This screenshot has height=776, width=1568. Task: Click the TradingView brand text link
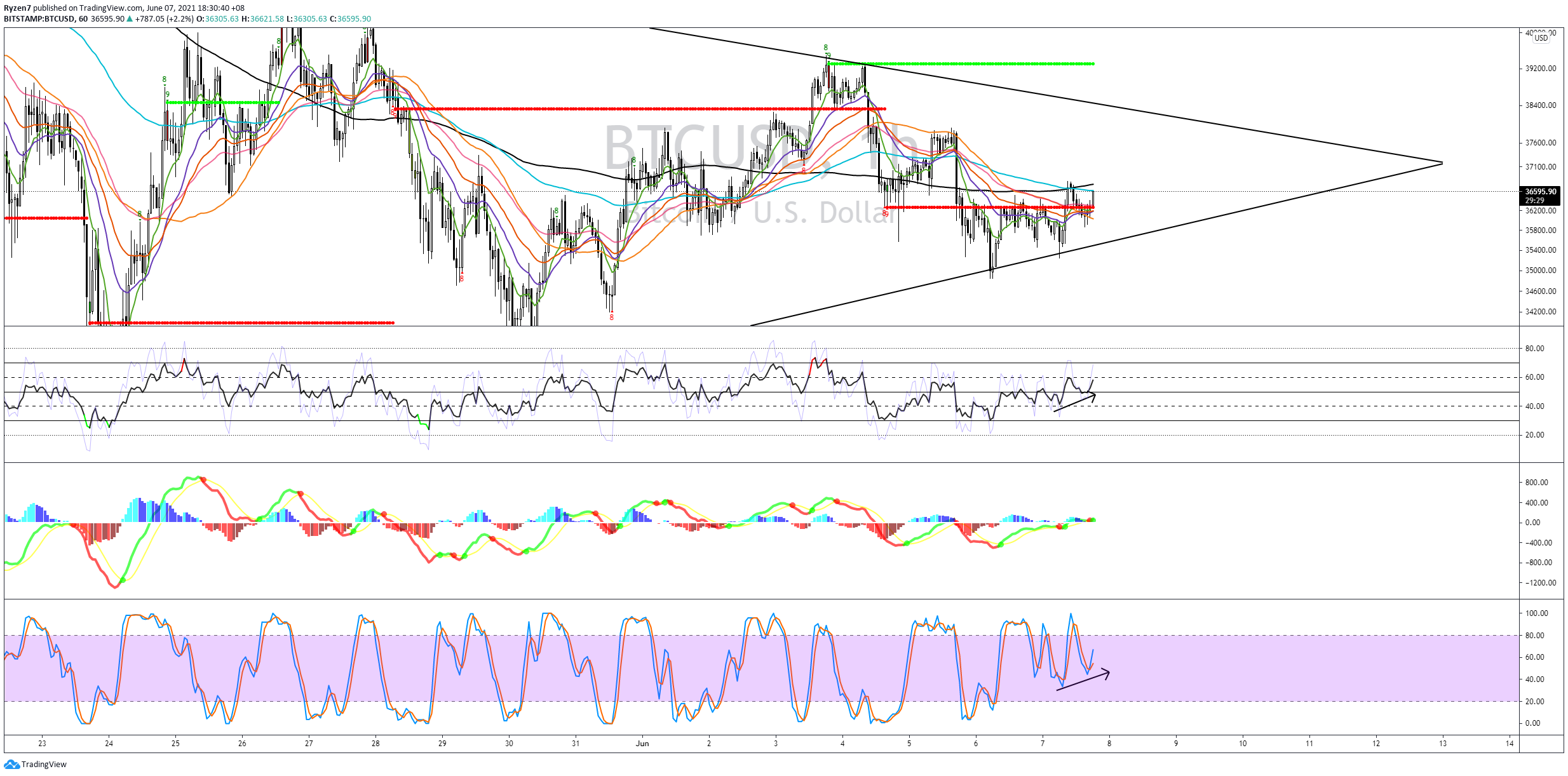pyautogui.click(x=44, y=765)
